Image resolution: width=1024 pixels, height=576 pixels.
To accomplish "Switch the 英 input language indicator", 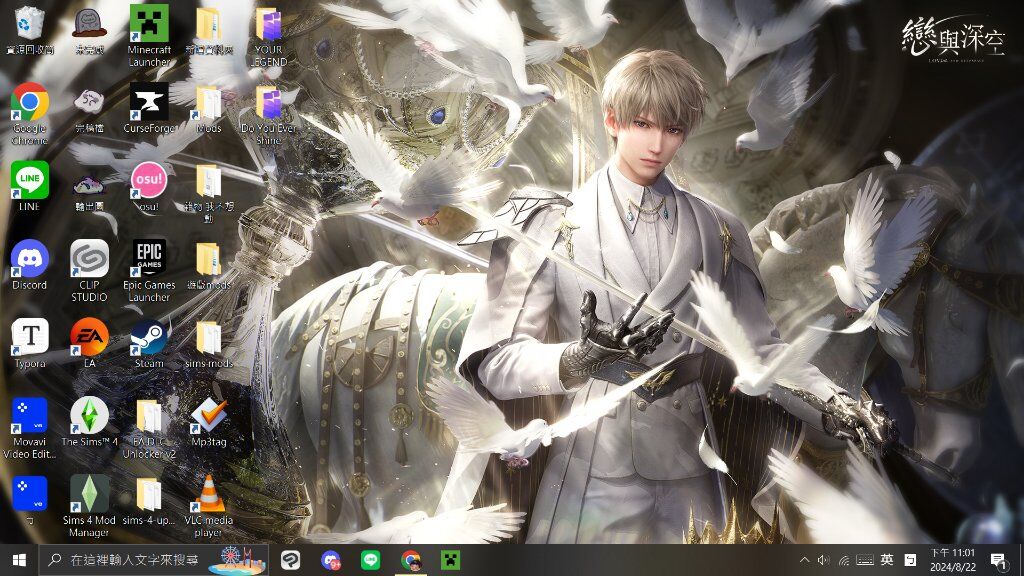I will [887, 560].
